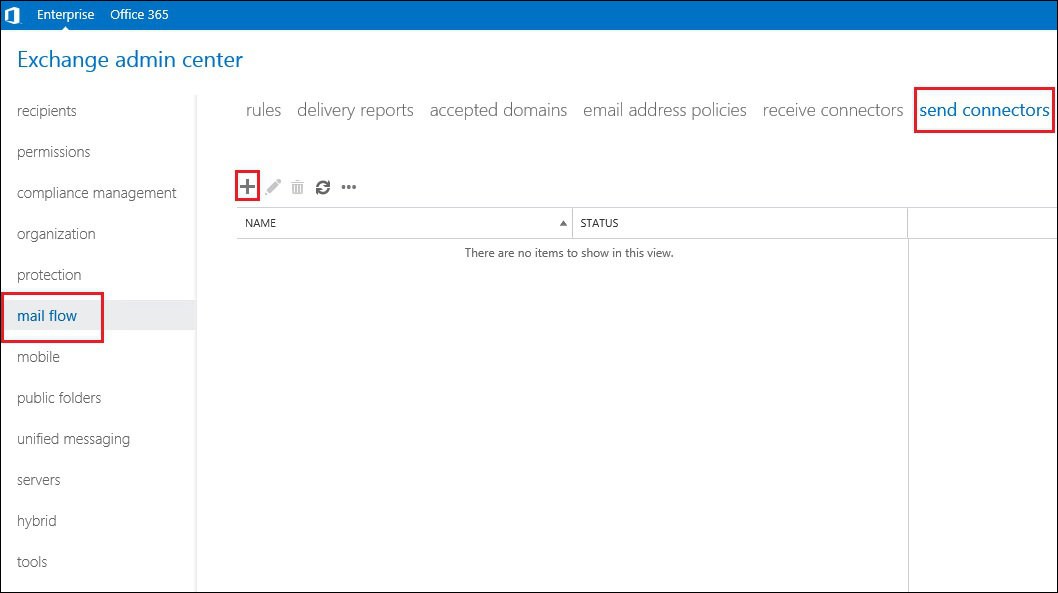Open the servers section
The width and height of the screenshot is (1058, 593).
click(x=38, y=480)
